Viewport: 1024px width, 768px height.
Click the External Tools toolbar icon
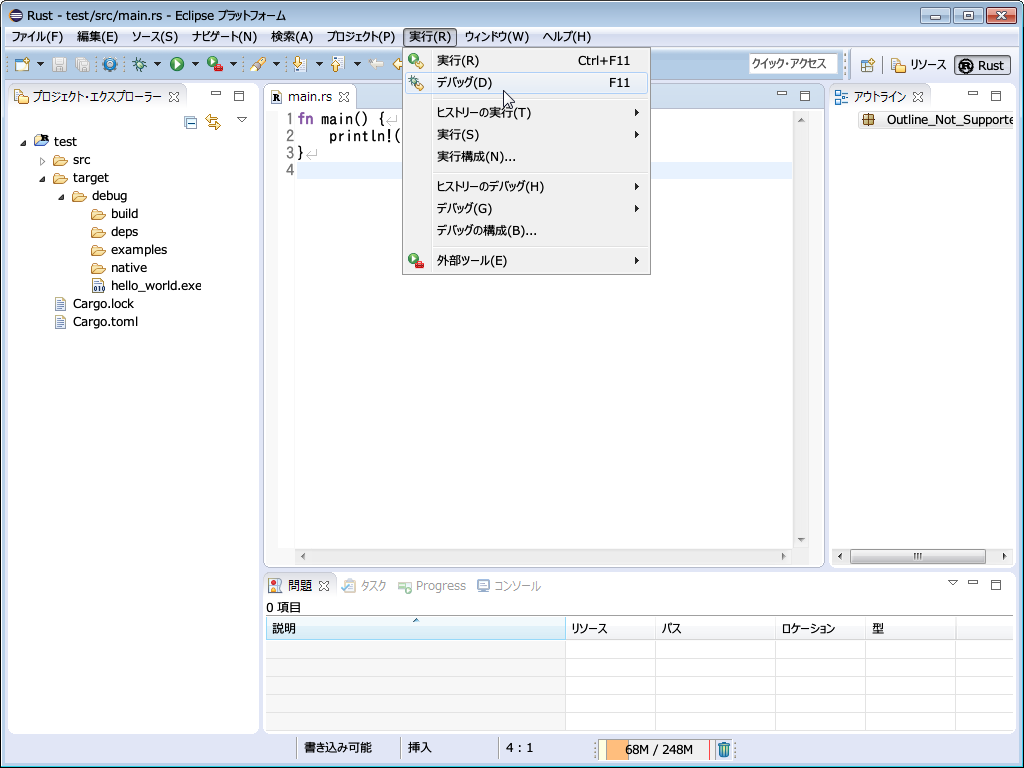coord(215,64)
